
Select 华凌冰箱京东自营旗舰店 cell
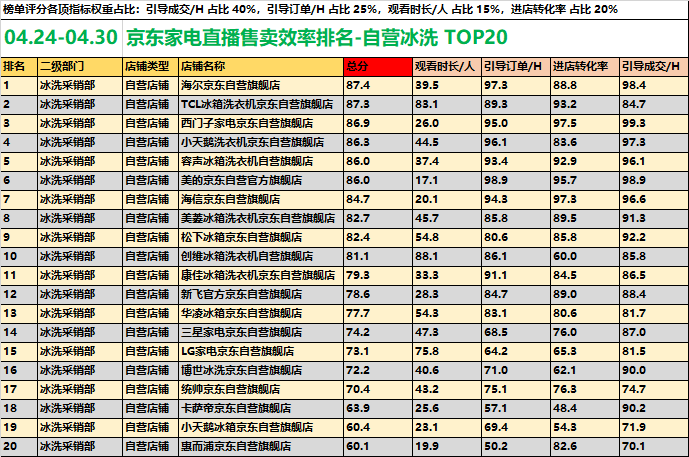point(261,313)
